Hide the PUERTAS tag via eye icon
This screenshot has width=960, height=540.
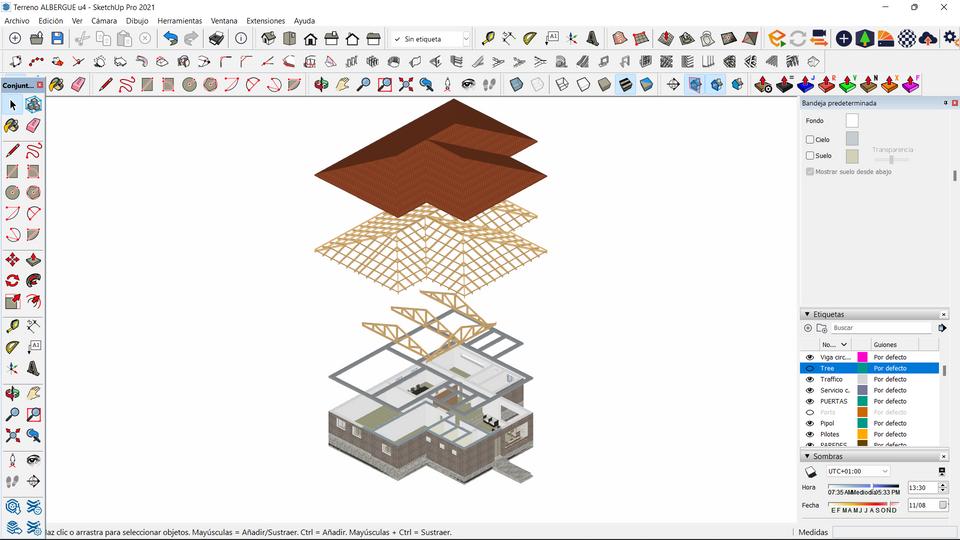[x=809, y=401]
